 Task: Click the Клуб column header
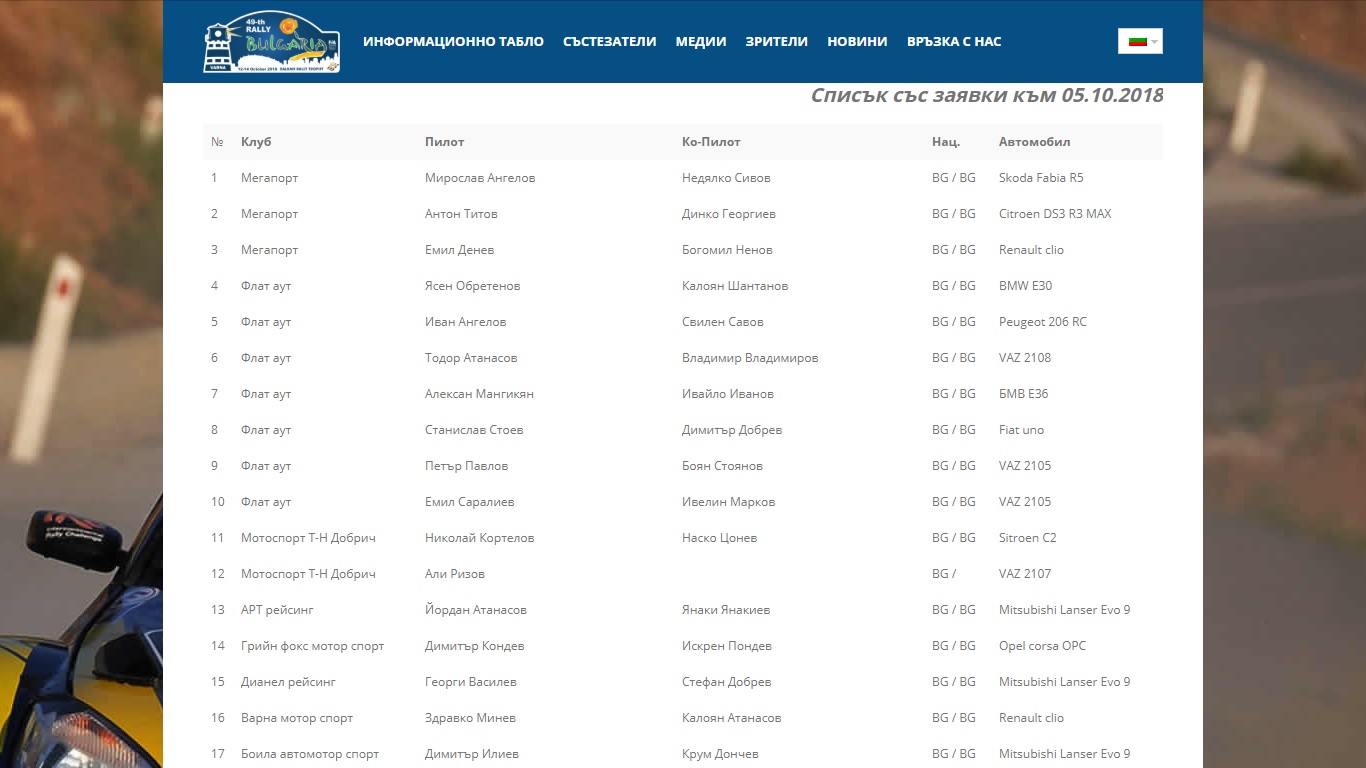click(256, 142)
